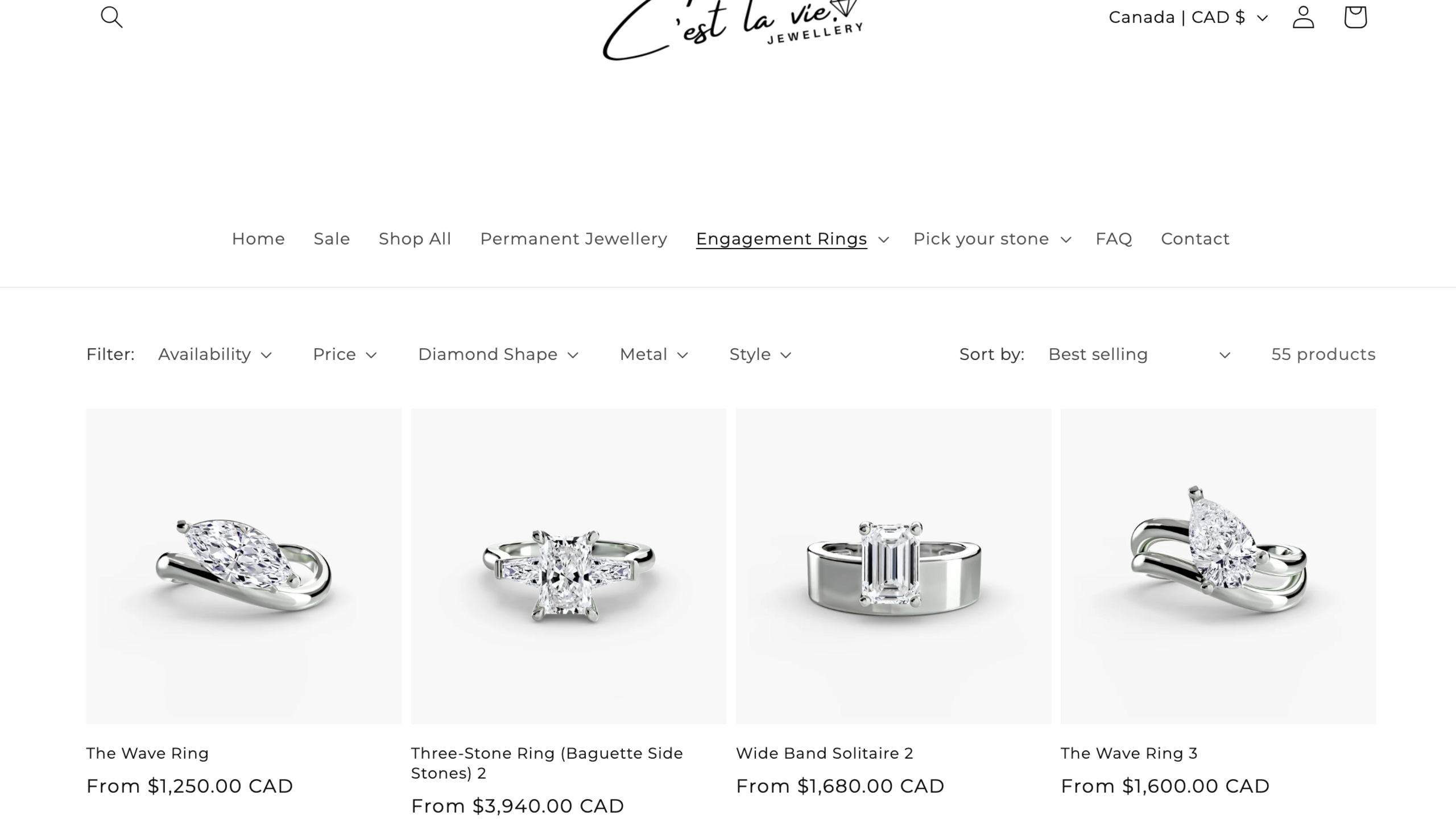The image size is (1456, 819).
Task: Open the Sale menu item
Action: pos(332,239)
